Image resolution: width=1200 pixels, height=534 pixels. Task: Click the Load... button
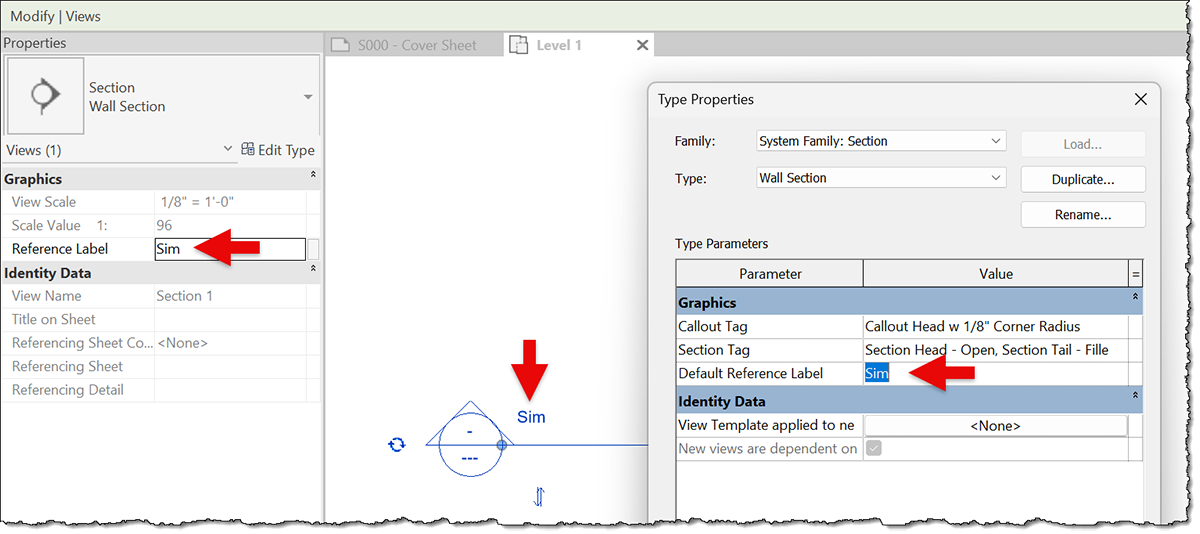pos(1083,143)
